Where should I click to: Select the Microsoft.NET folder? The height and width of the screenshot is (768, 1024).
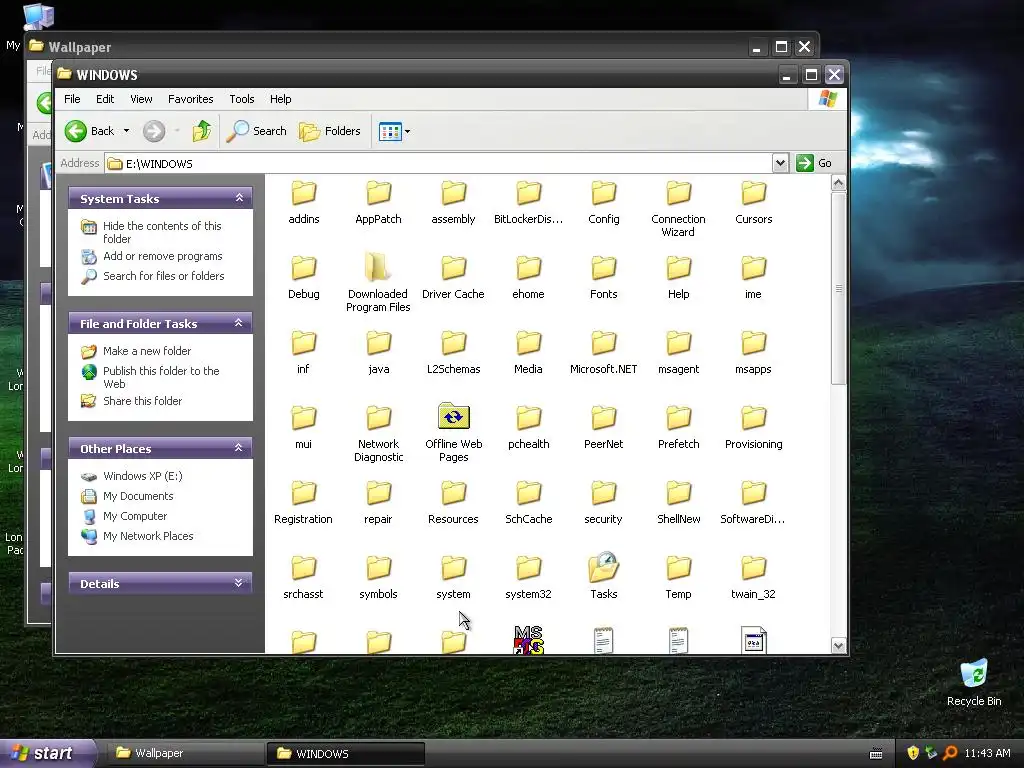[x=603, y=353]
